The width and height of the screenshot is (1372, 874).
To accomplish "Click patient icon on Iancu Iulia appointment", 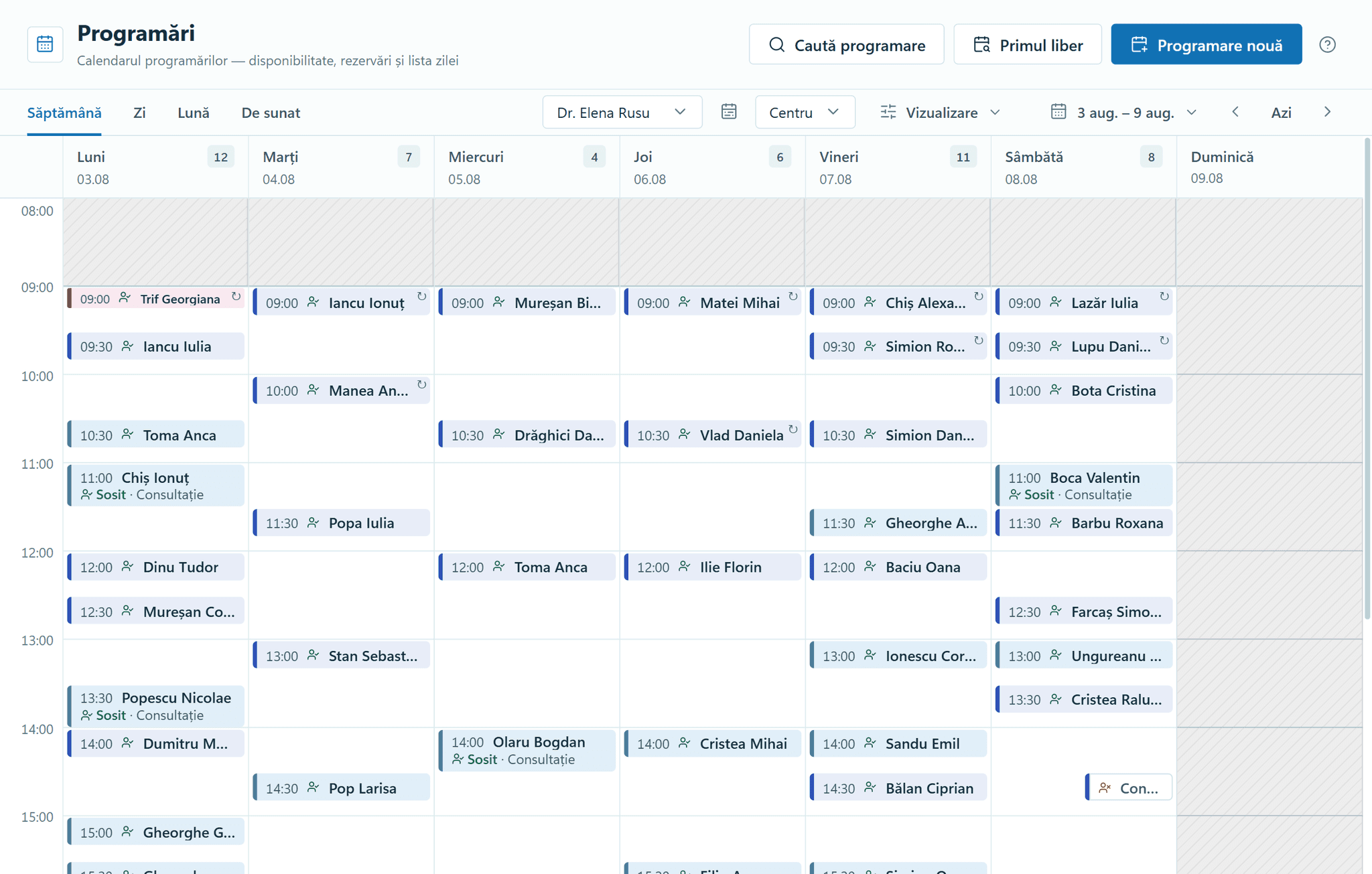I will [x=127, y=346].
